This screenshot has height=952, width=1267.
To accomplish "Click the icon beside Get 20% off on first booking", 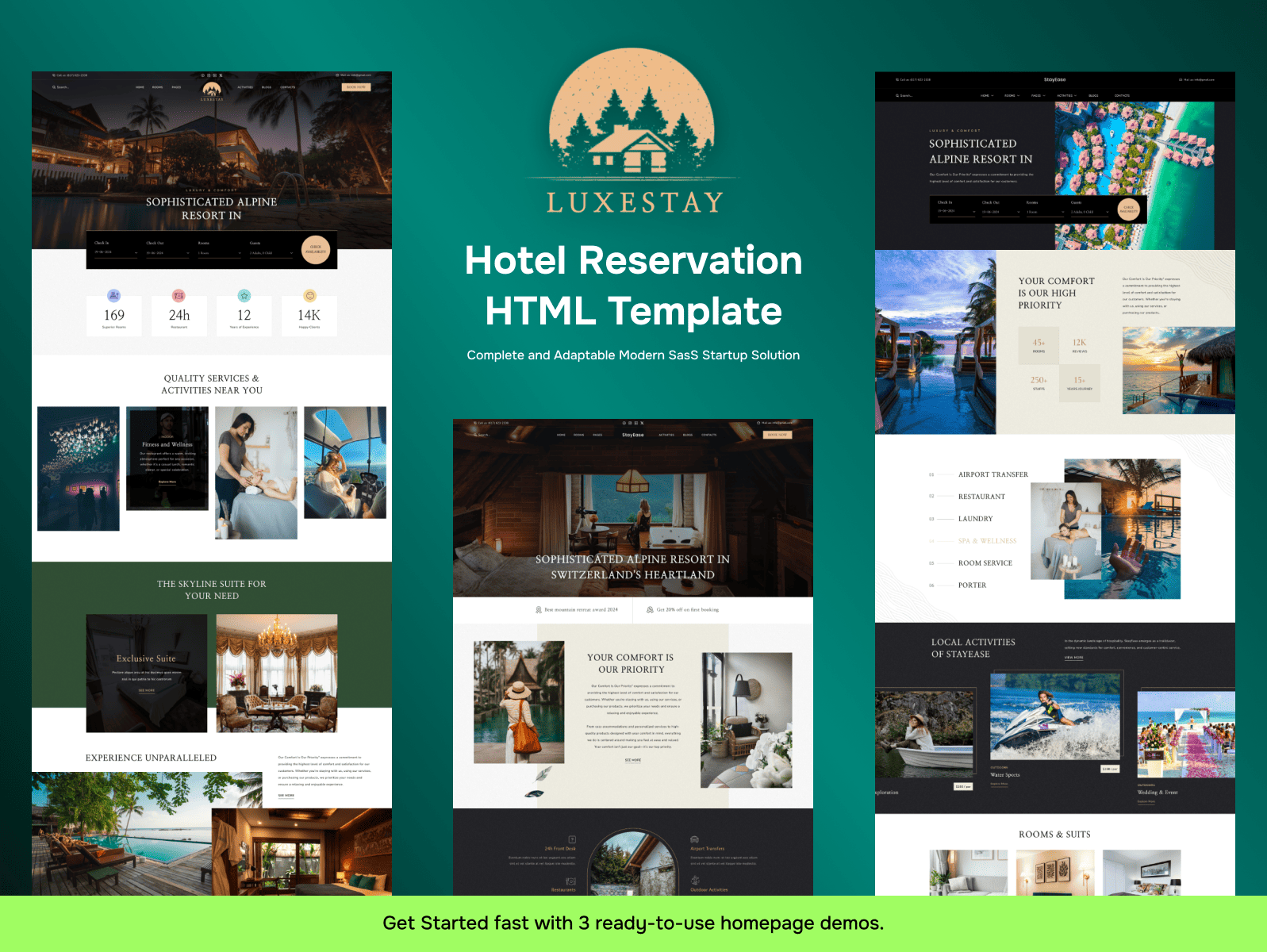I will click(651, 610).
